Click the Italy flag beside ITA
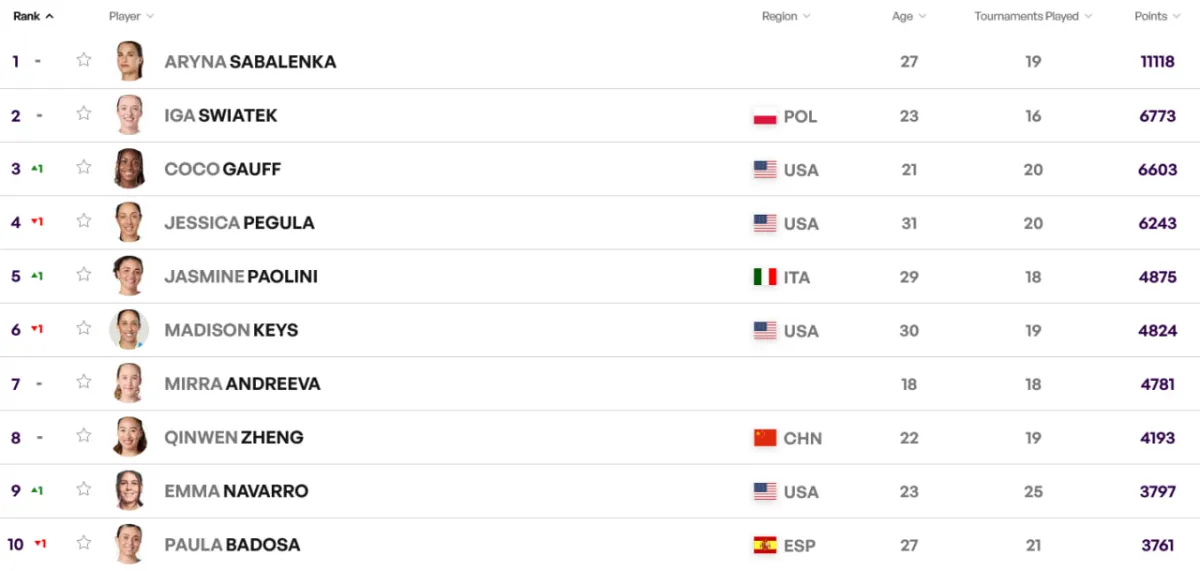 pos(765,277)
